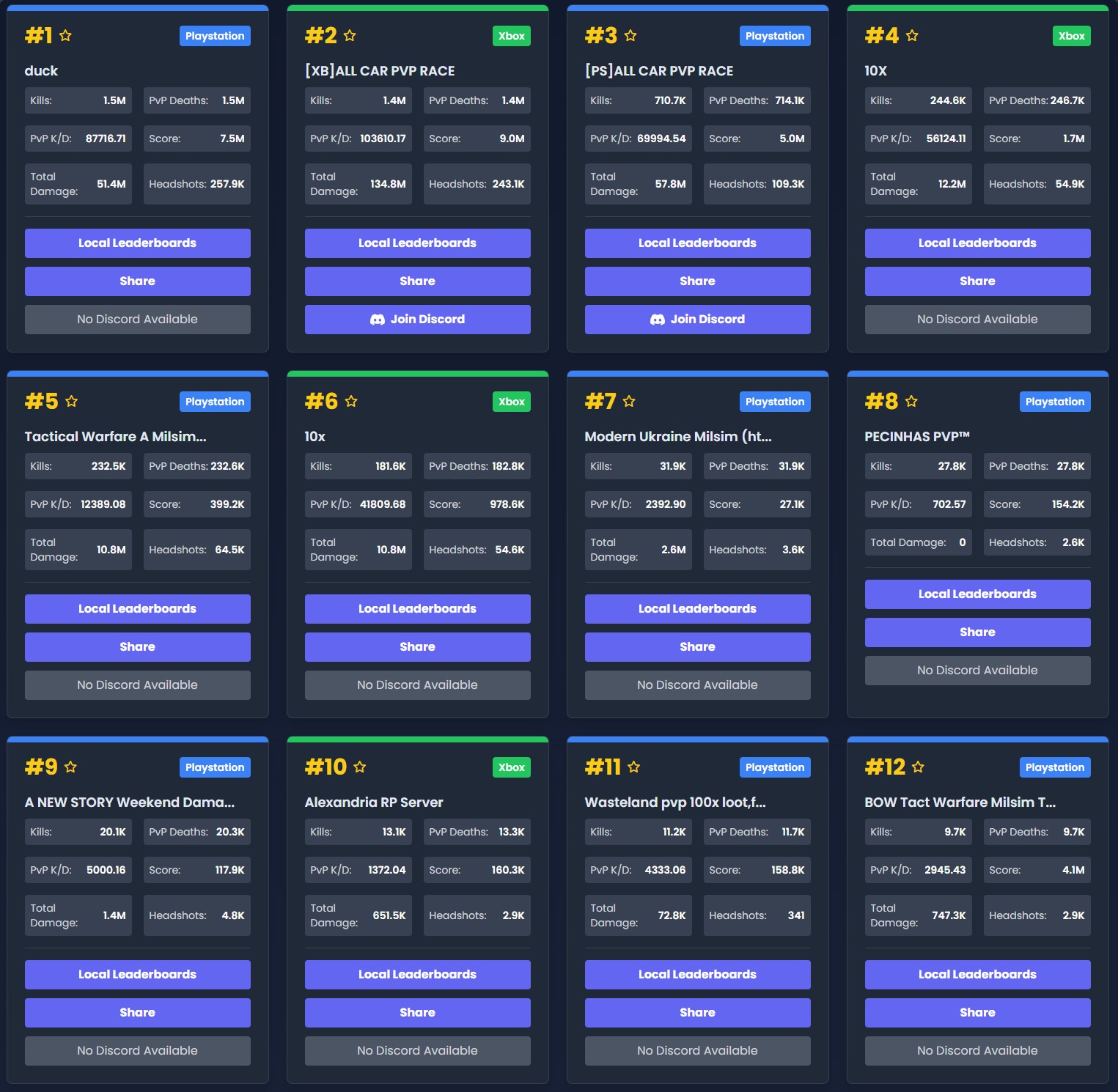Select title 'PECINHAS PVP™'

click(917, 437)
